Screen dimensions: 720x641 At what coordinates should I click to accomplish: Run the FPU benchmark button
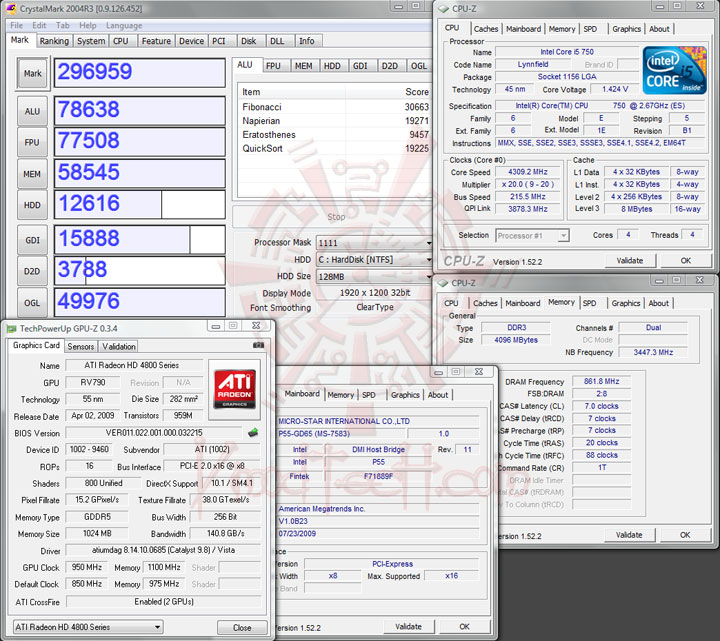click(32, 142)
